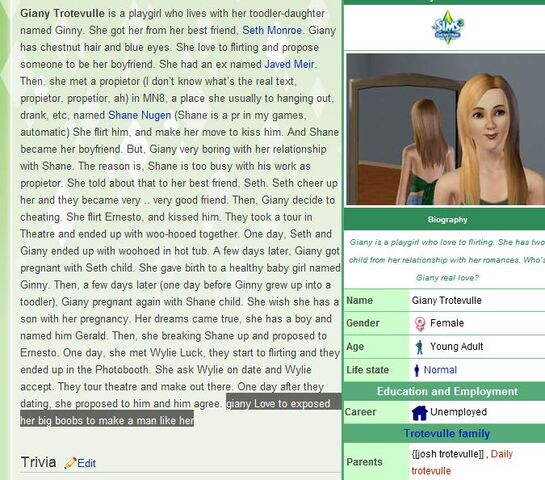Click the female gender symbol icon
The height and width of the screenshot is (480, 545).
(420, 324)
